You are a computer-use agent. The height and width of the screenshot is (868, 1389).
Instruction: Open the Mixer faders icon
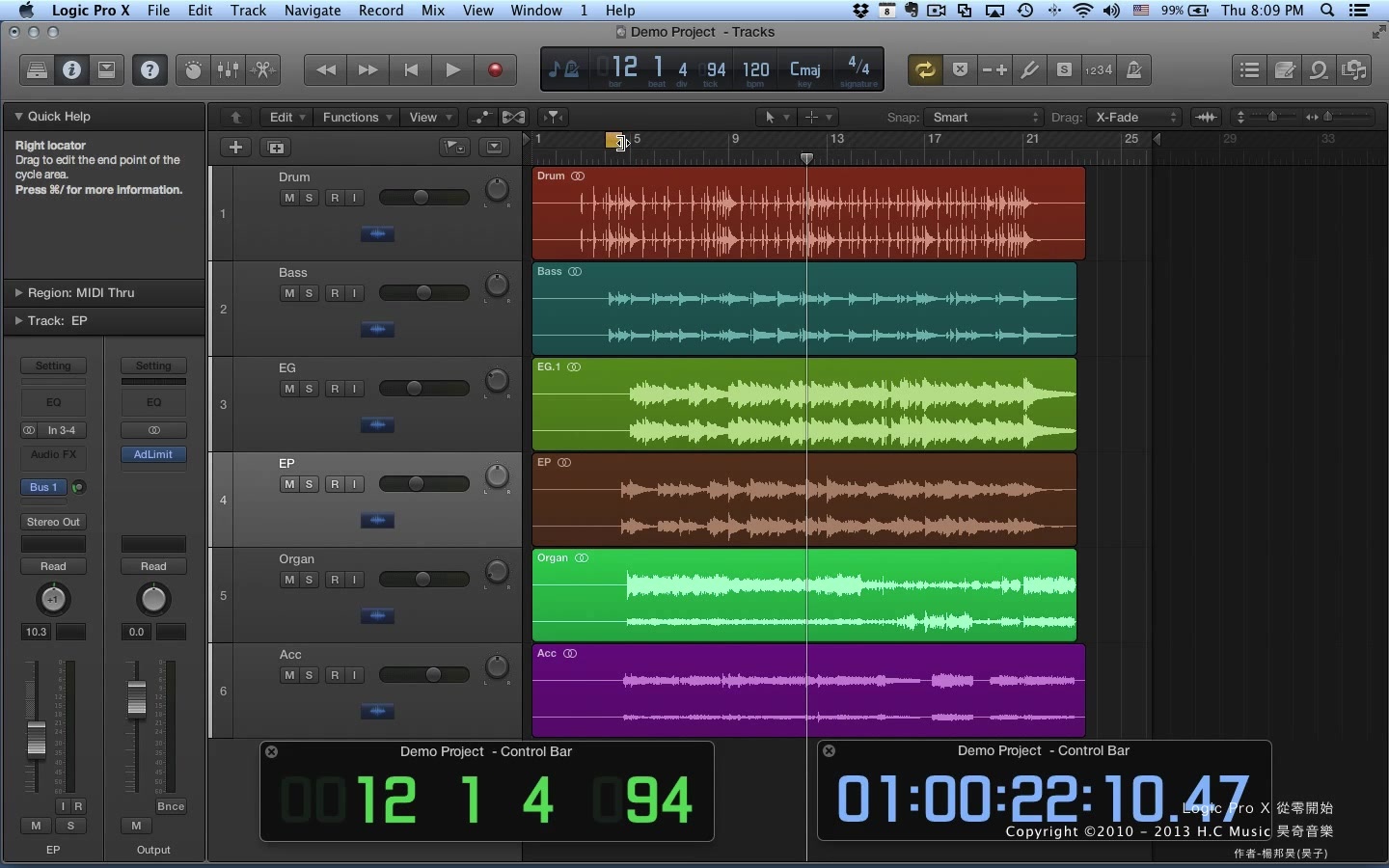click(x=229, y=69)
